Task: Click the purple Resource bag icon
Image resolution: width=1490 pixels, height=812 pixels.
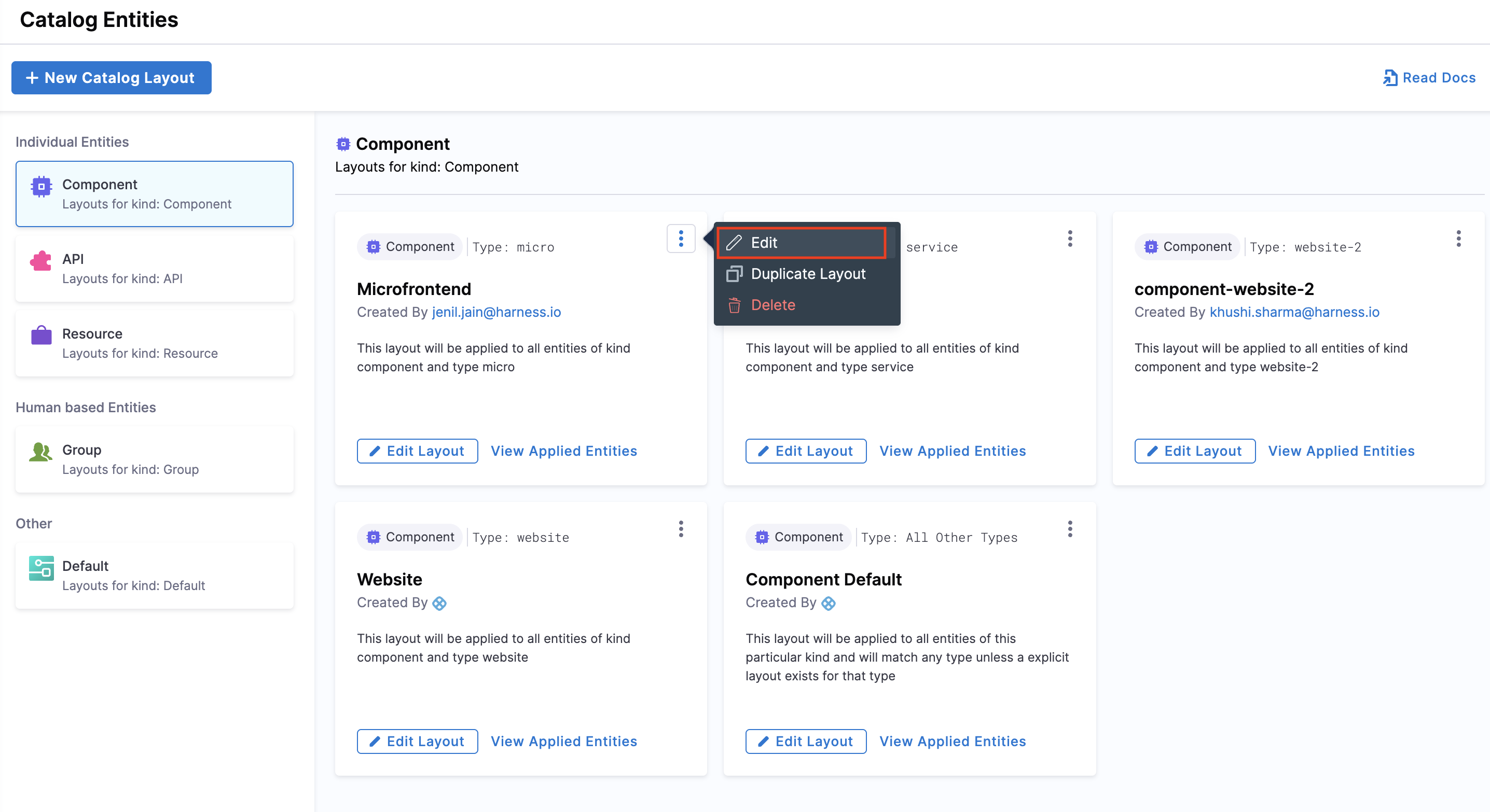Action: (x=41, y=335)
